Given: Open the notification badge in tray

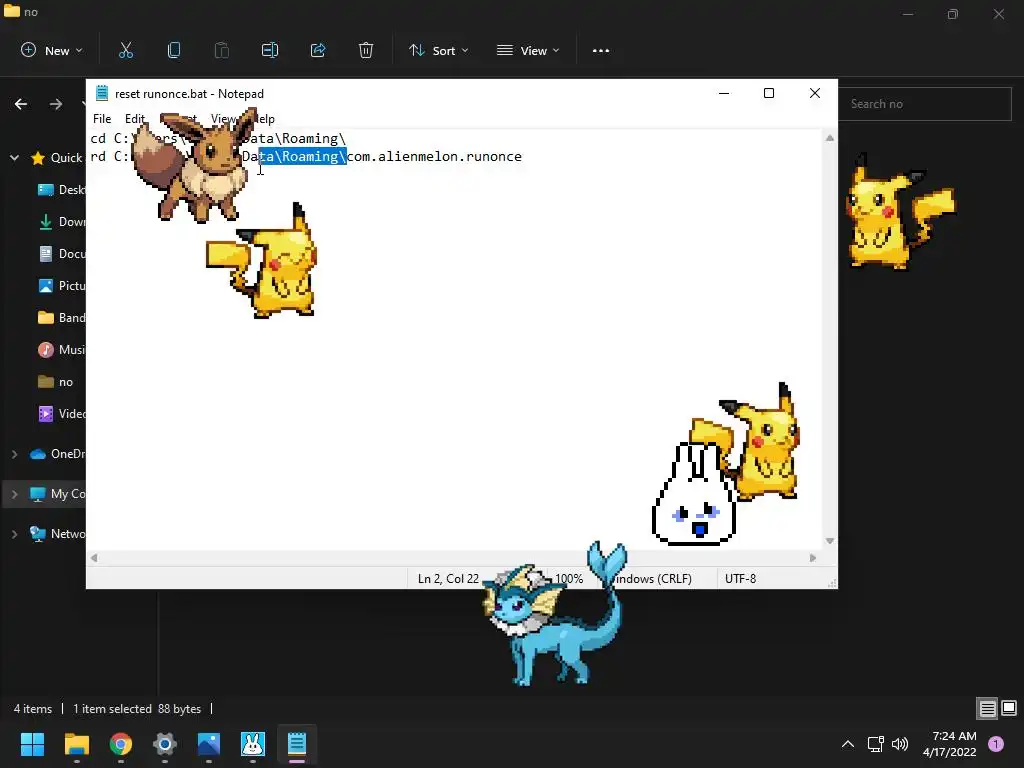Looking at the screenshot, I should click(996, 744).
